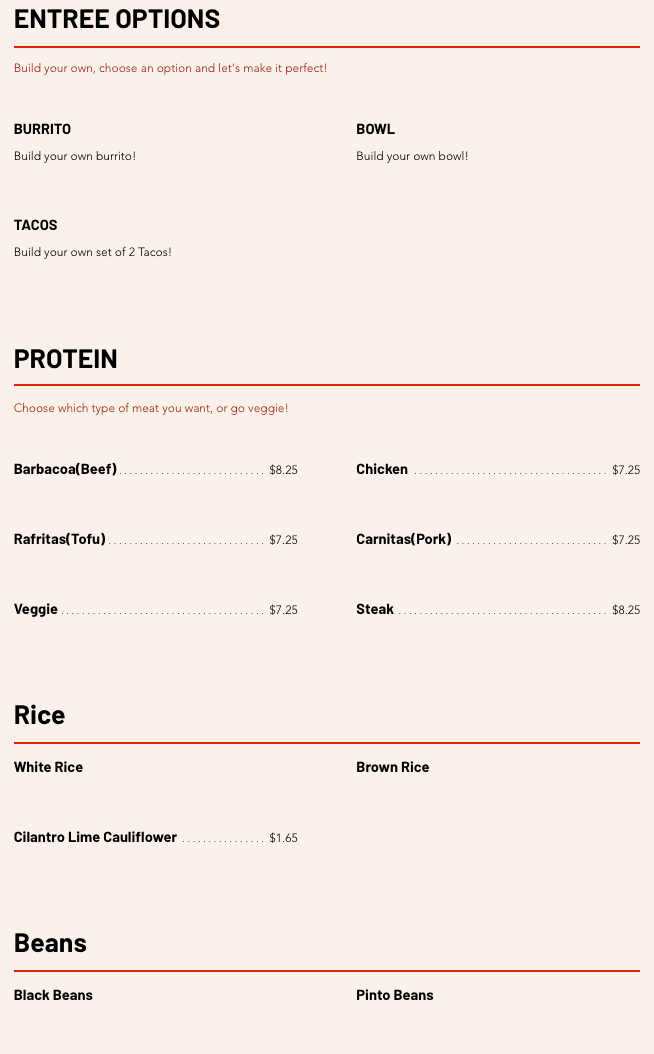This screenshot has width=654, height=1054.
Task: Select the BURRITO entree option
Action: pyautogui.click(x=43, y=129)
